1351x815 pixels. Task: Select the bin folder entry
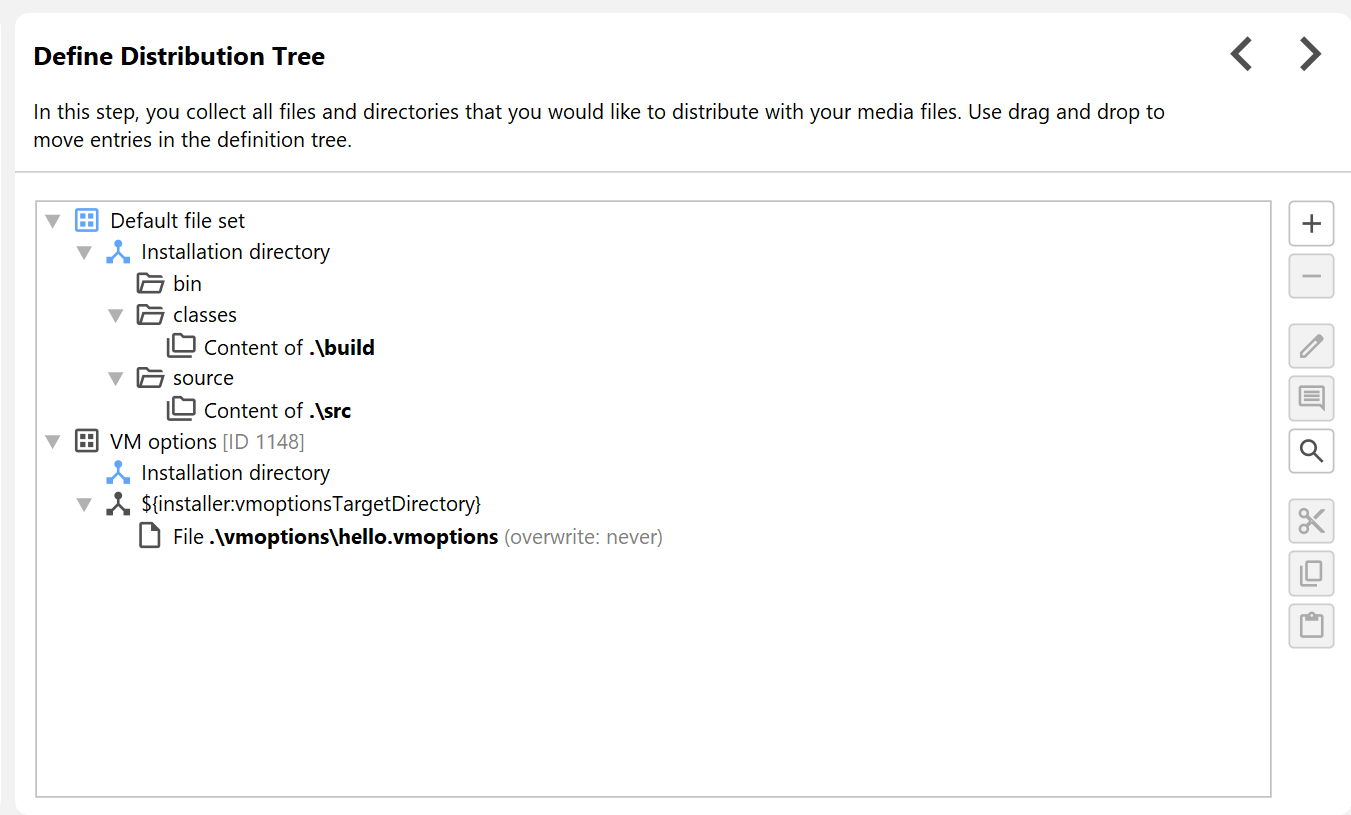click(x=186, y=284)
